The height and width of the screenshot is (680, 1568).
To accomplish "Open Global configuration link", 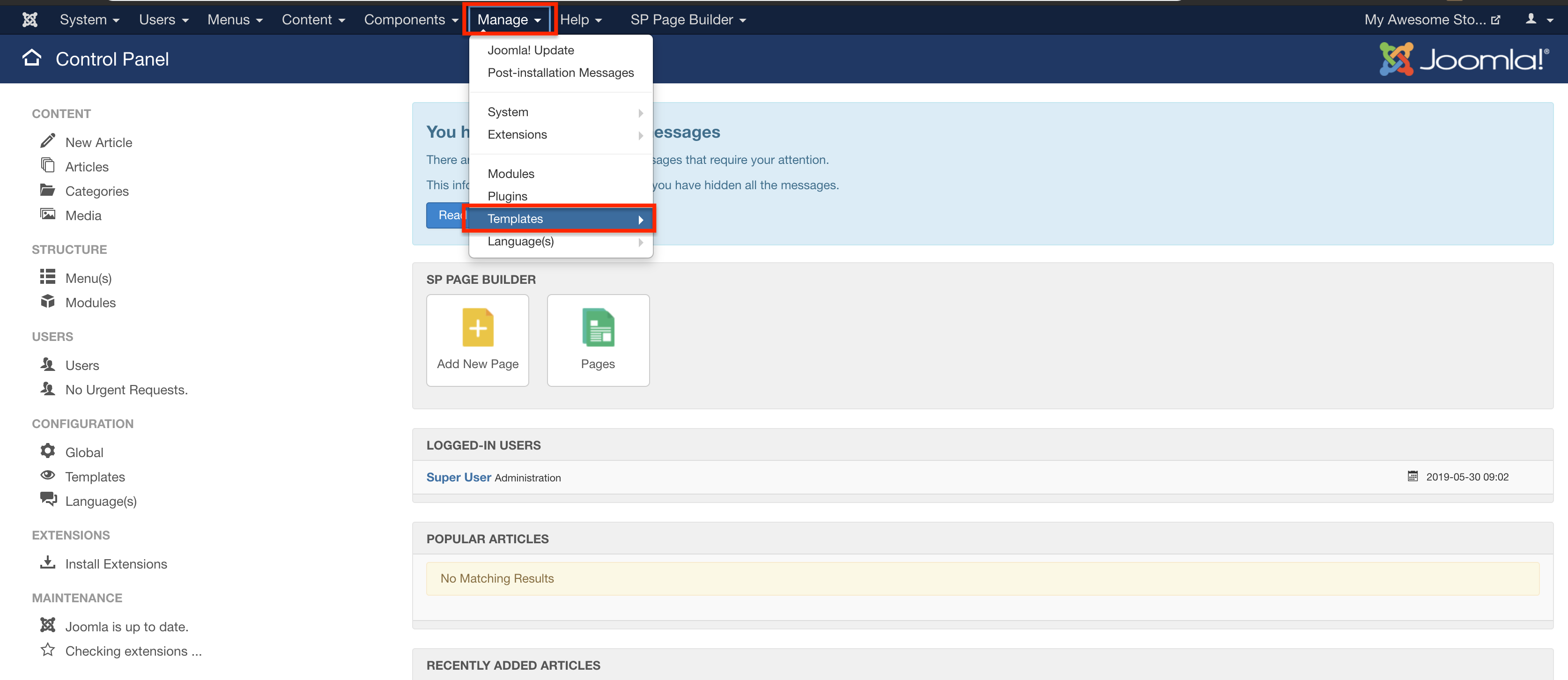I will tap(84, 452).
